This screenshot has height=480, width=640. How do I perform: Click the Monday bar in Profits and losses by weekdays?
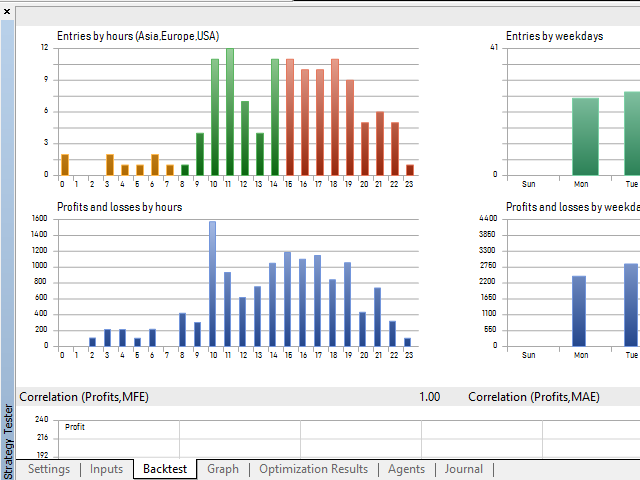[x=579, y=311]
